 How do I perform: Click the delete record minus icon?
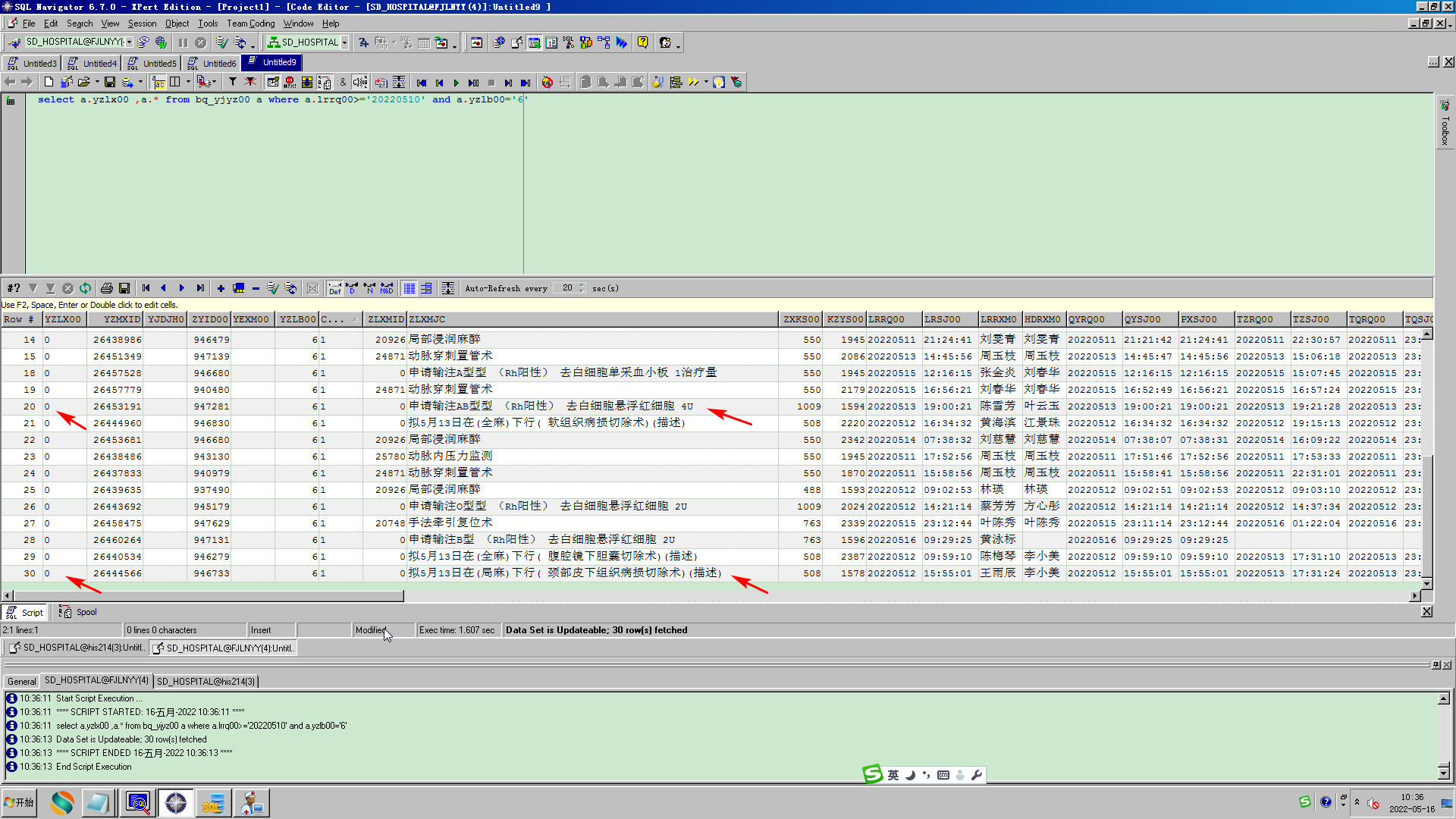(256, 288)
